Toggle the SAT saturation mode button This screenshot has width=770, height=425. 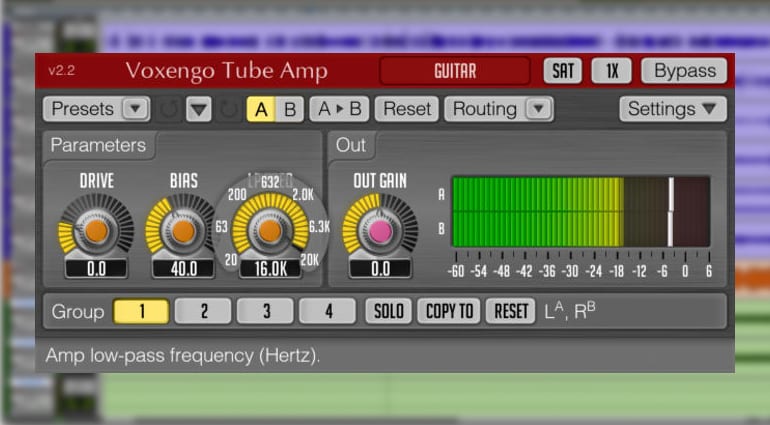pos(563,71)
